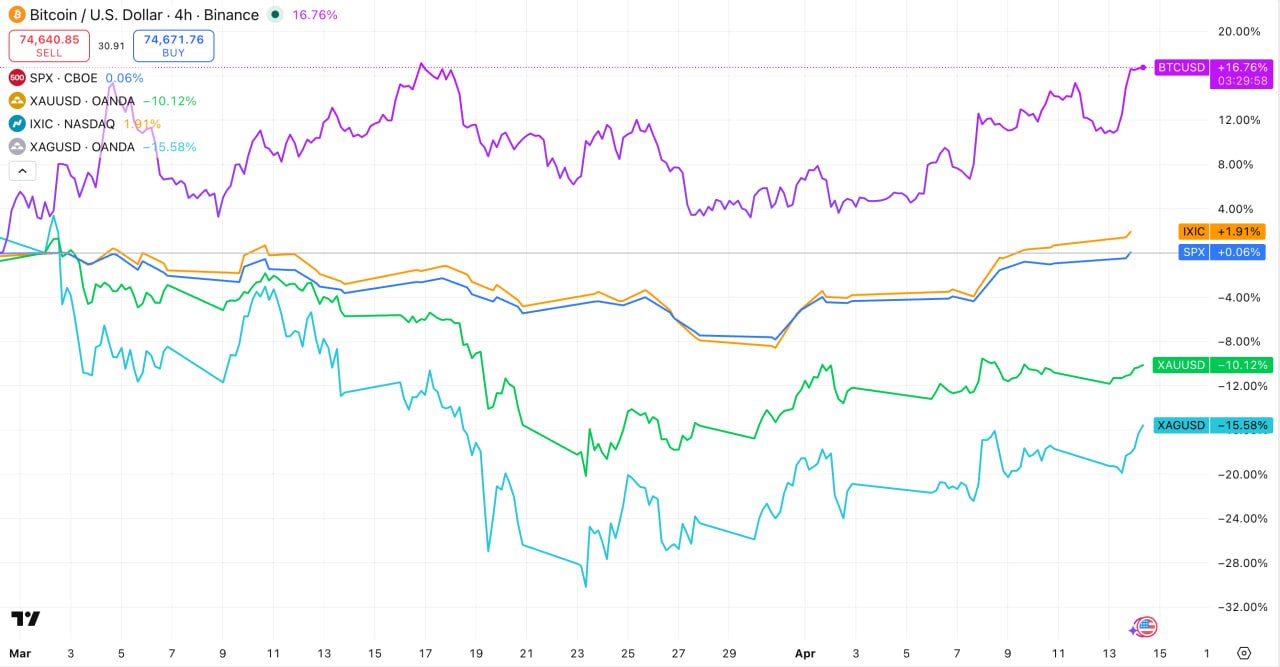The image size is (1280, 667).
Task: Select the silver icon beside XAGUSD
Action: (16, 146)
